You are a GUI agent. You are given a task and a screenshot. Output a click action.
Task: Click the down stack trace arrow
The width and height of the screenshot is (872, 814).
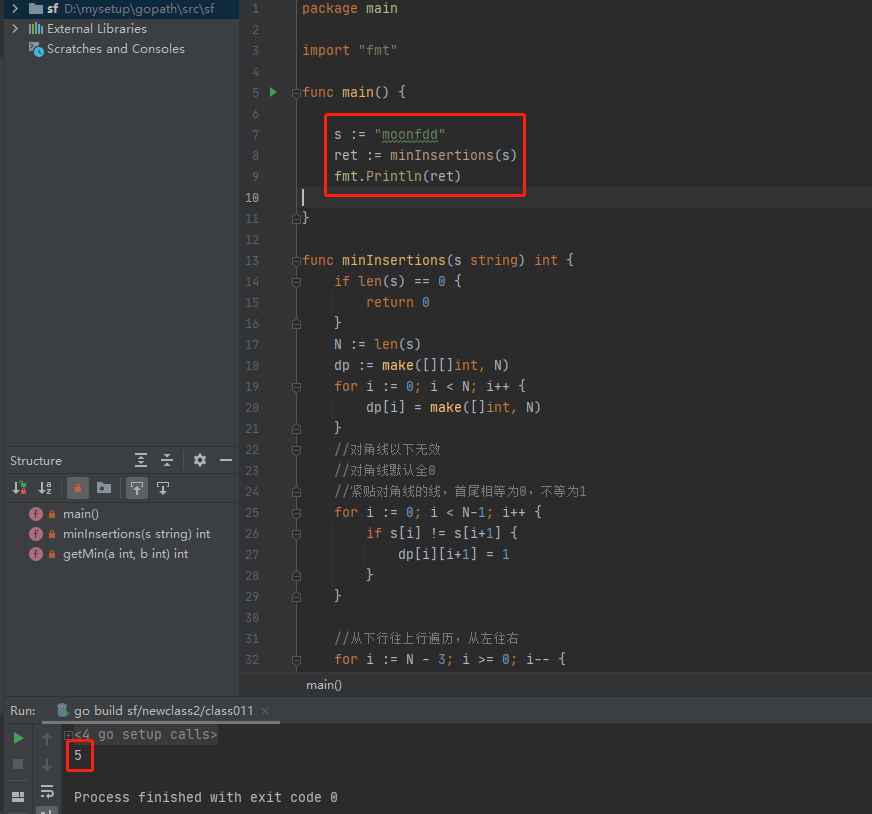pyautogui.click(x=47, y=765)
